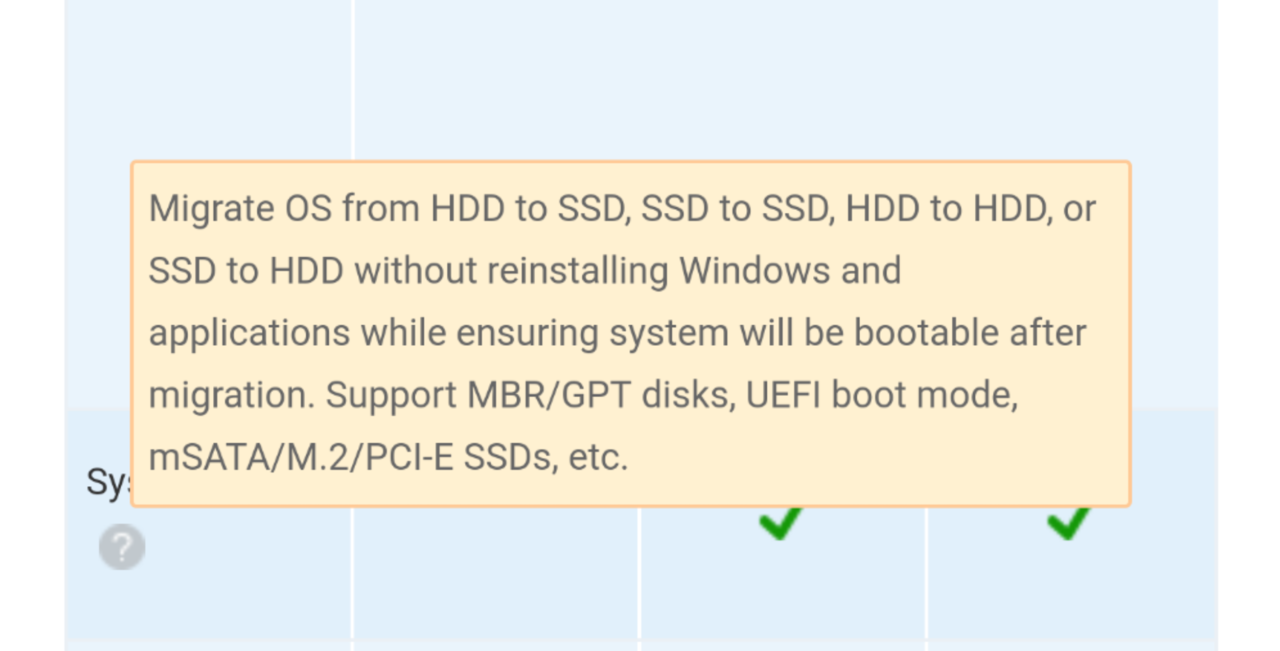The width and height of the screenshot is (1280, 651).
Task: Click the partially hidden "Sy" row label
Action: coord(109,482)
